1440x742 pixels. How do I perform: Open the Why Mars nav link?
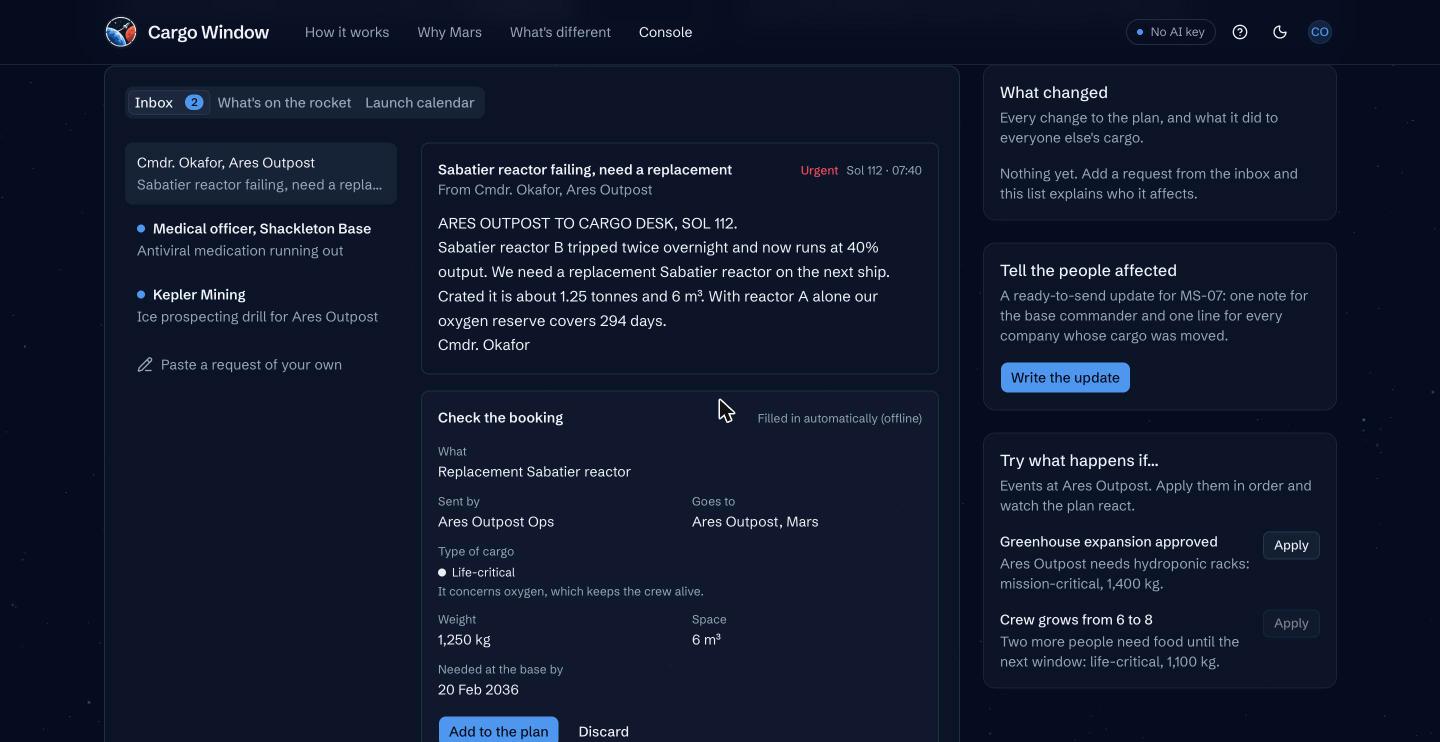(450, 32)
